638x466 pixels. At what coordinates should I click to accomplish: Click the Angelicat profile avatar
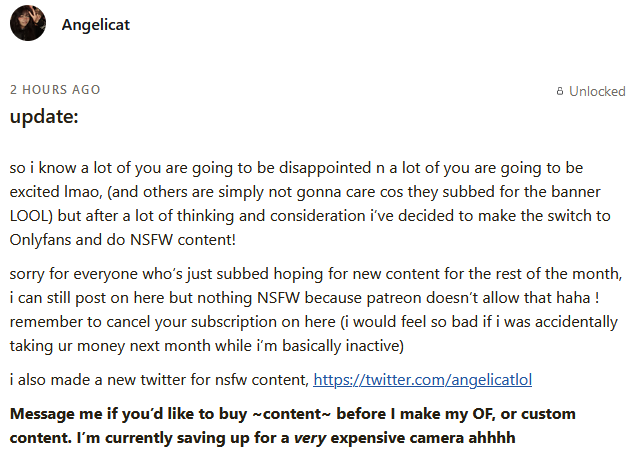point(27,25)
